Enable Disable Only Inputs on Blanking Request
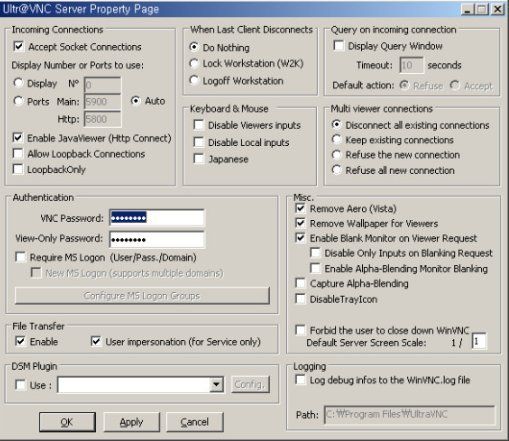The height and width of the screenshot is (441, 509). tap(315, 252)
